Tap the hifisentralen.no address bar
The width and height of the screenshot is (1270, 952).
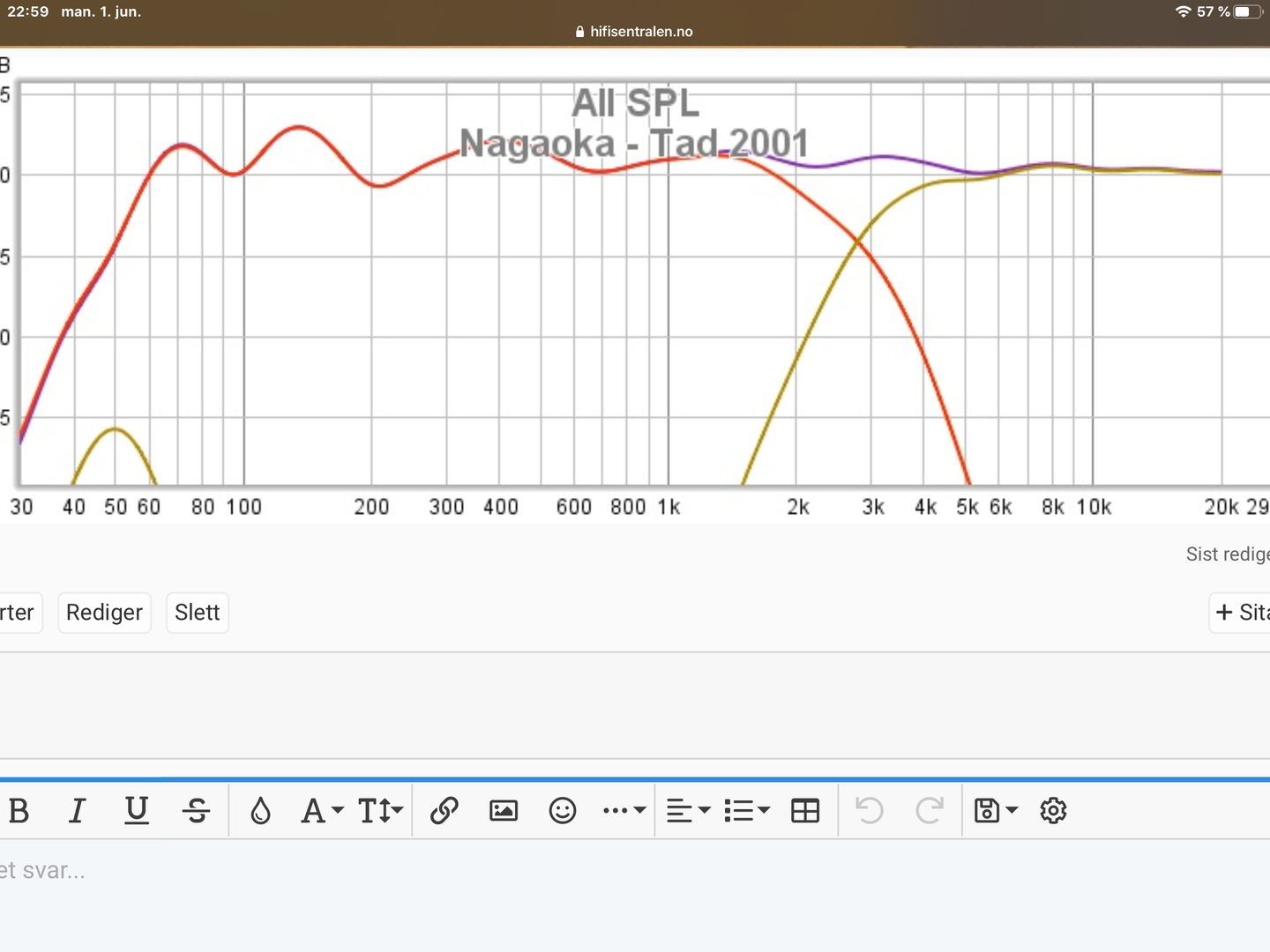pyautogui.click(x=635, y=32)
